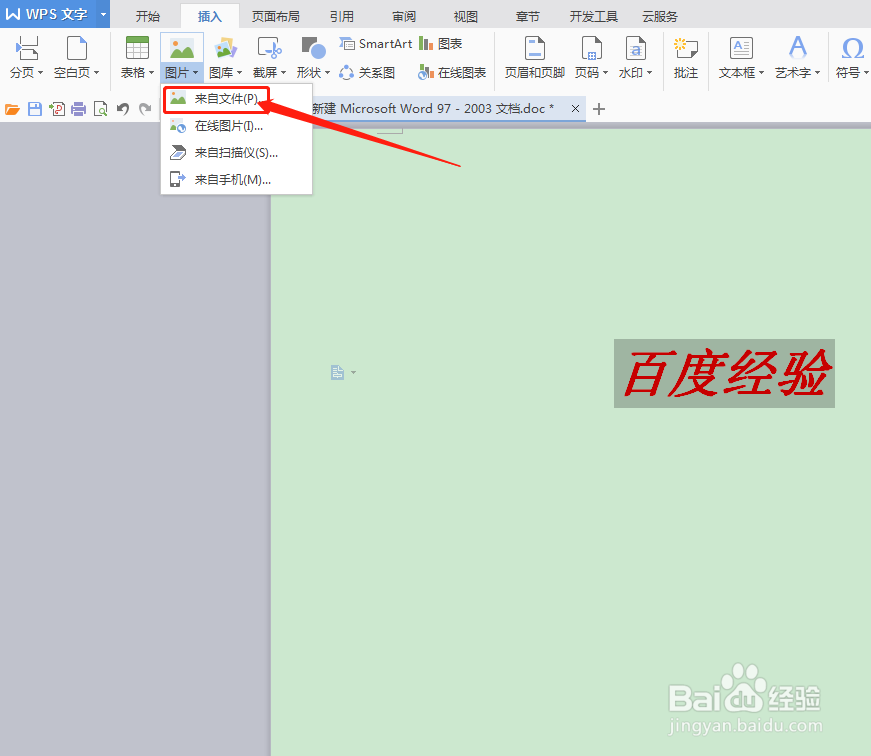Insert a 图表 chart

(440, 43)
